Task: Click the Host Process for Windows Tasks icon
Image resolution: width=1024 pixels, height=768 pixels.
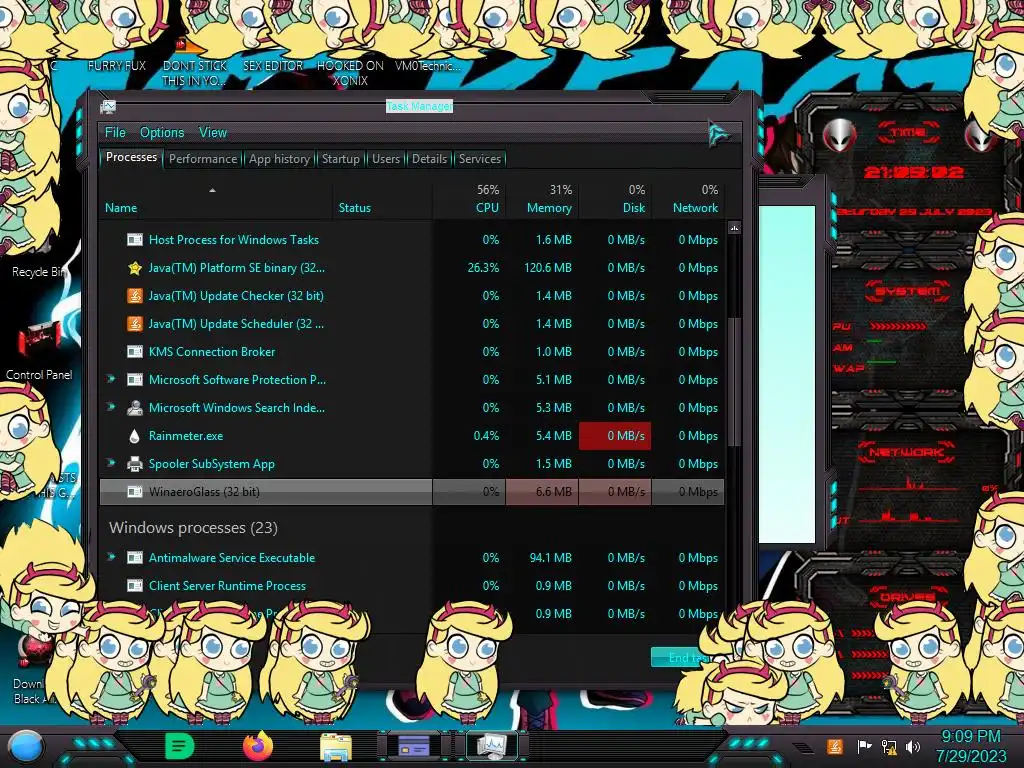Action: click(135, 240)
